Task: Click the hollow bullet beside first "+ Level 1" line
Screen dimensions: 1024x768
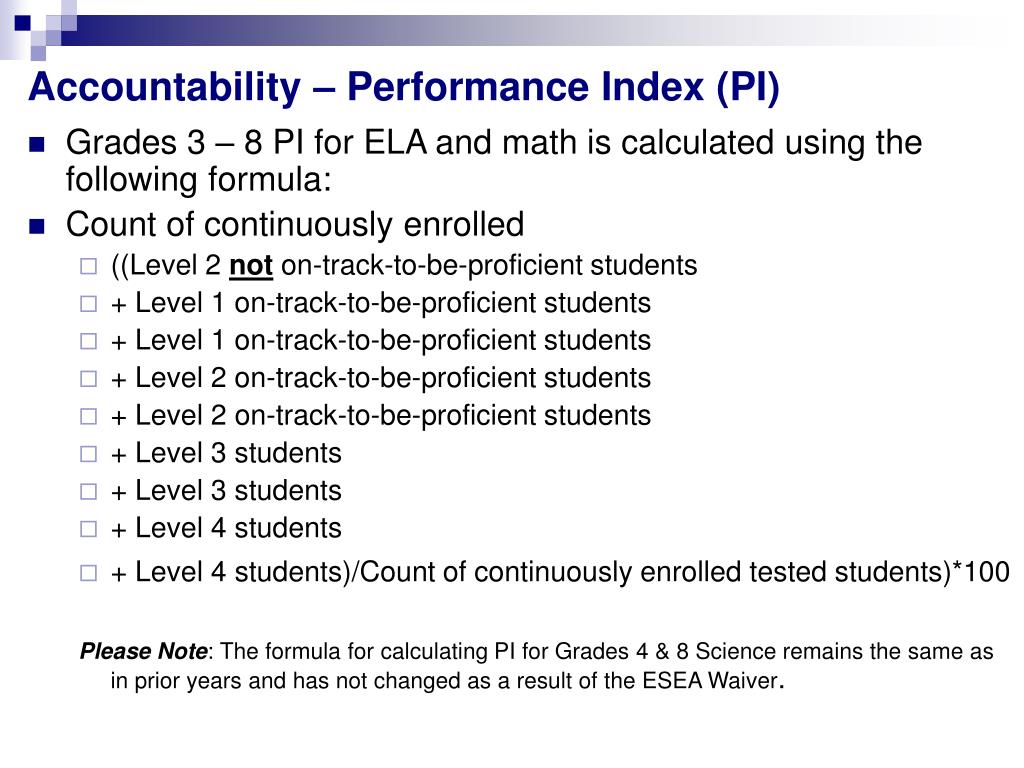Action: click(88, 304)
